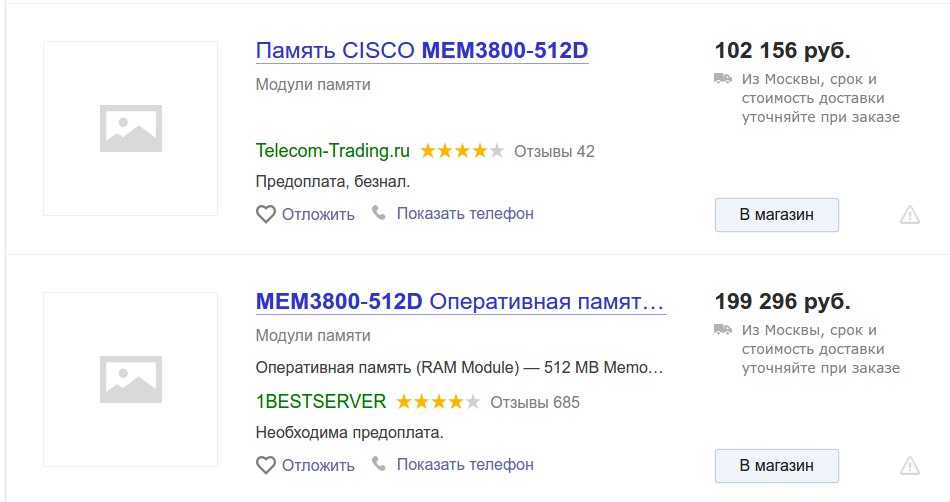Viewport: 950px width, 502px height.
Task: Select the Telecom-Trading.ru star rating
Action: (462, 151)
